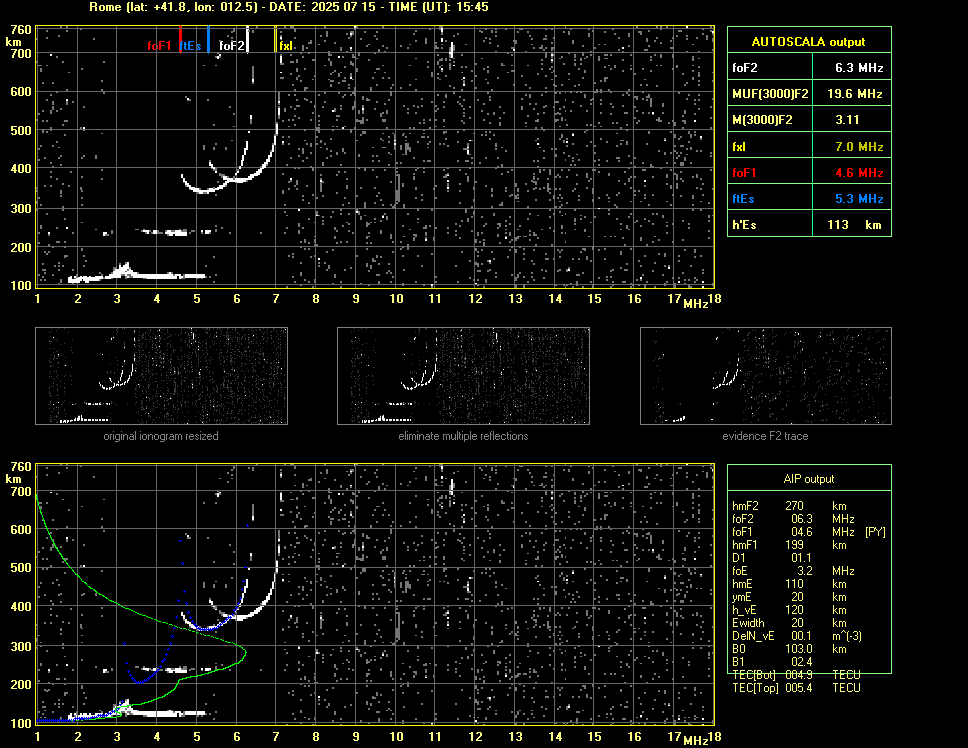Click the D1 value "01.1" in AIP output

801,558
